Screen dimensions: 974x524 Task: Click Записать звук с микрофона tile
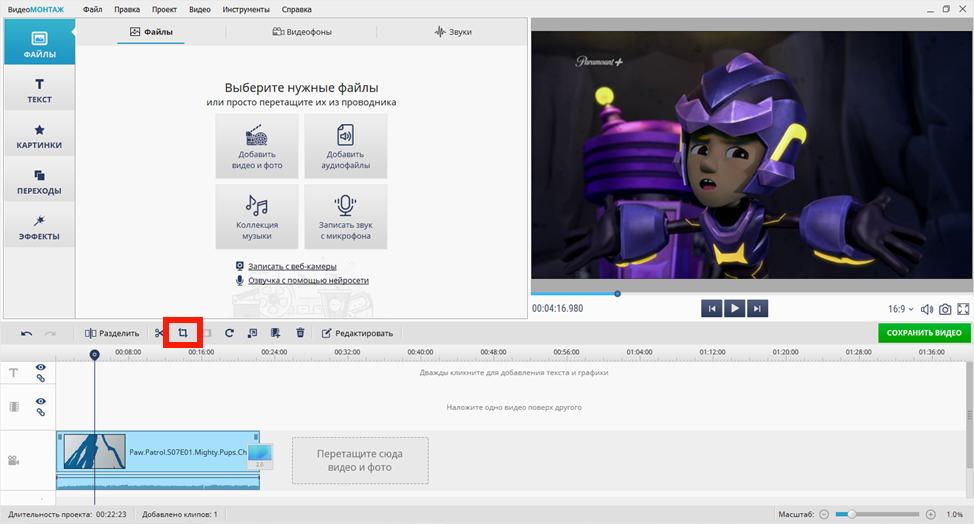click(x=345, y=217)
